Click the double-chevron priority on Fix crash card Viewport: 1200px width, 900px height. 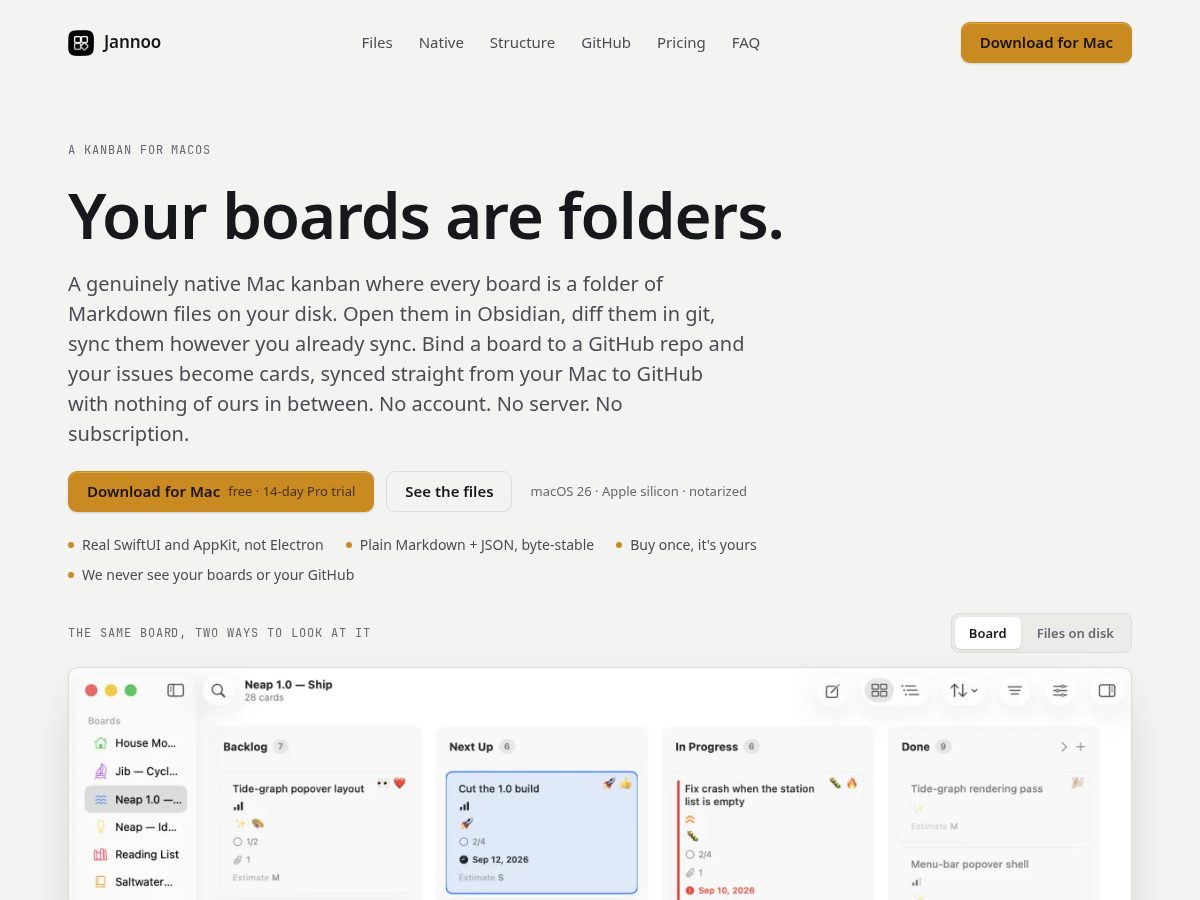tap(690, 819)
